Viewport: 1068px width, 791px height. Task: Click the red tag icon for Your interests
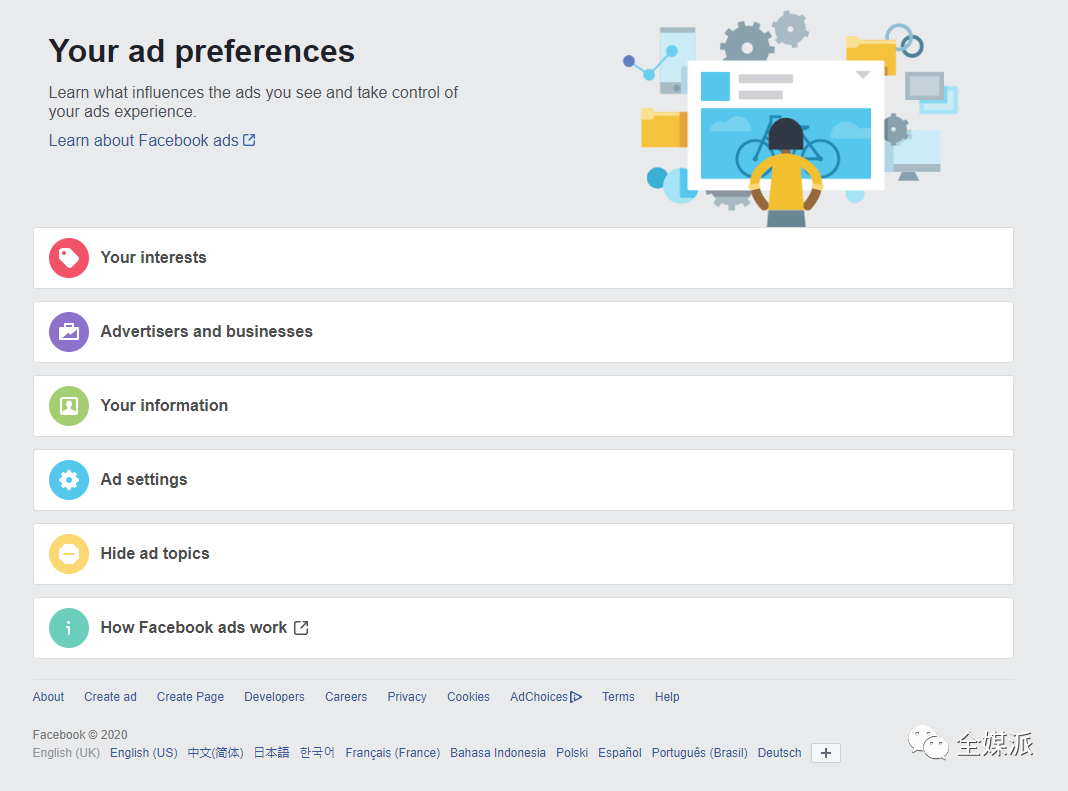point(69,258)
